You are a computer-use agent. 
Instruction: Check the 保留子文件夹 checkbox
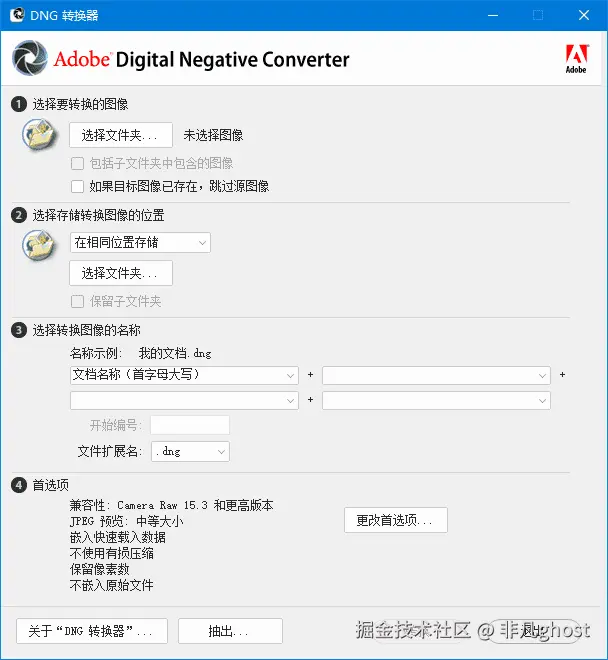point(77,301)
